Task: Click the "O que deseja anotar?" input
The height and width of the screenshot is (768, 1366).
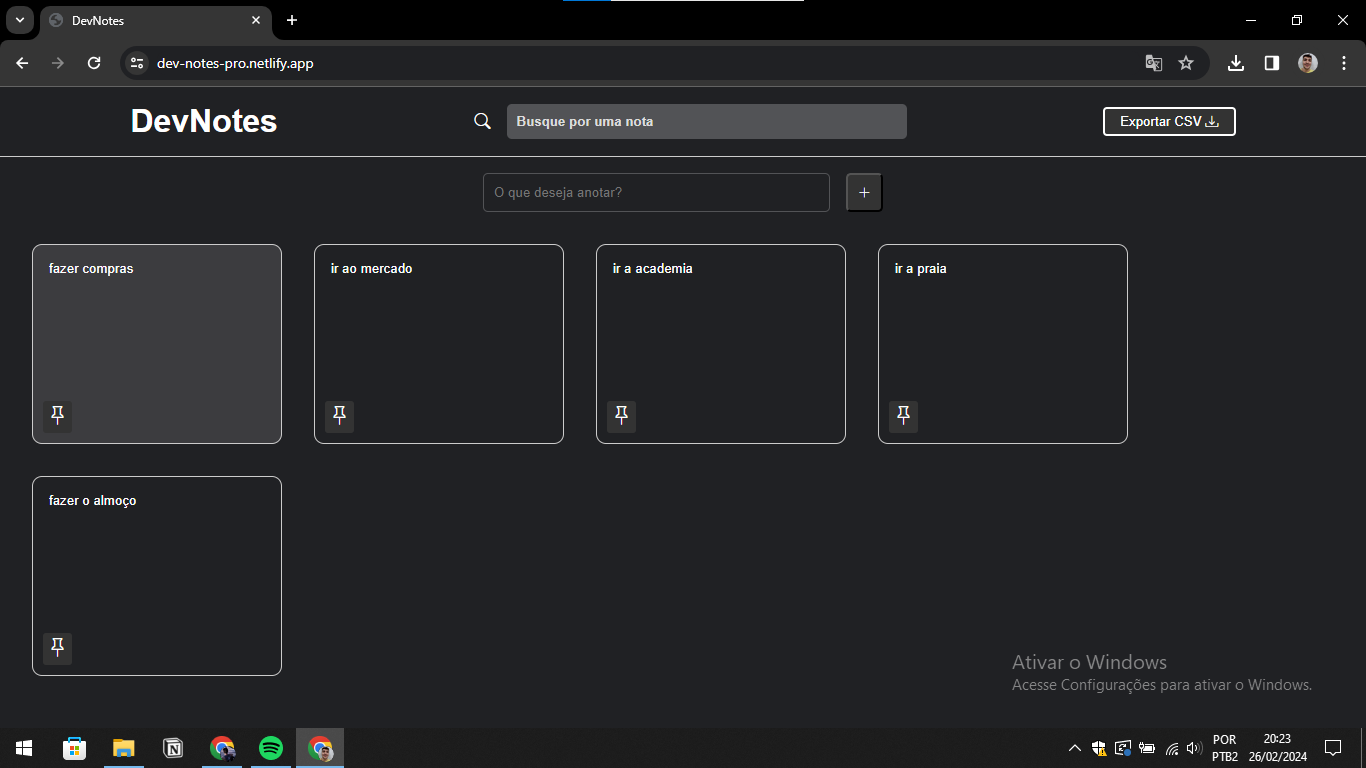Action: point(656,192)
